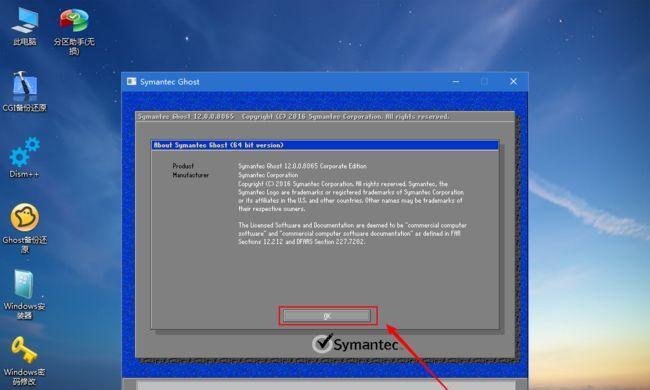This screenshot has width=650, height=390.
Task: Close the Symantec Ghost window
Action: click(x=513, y=82)
